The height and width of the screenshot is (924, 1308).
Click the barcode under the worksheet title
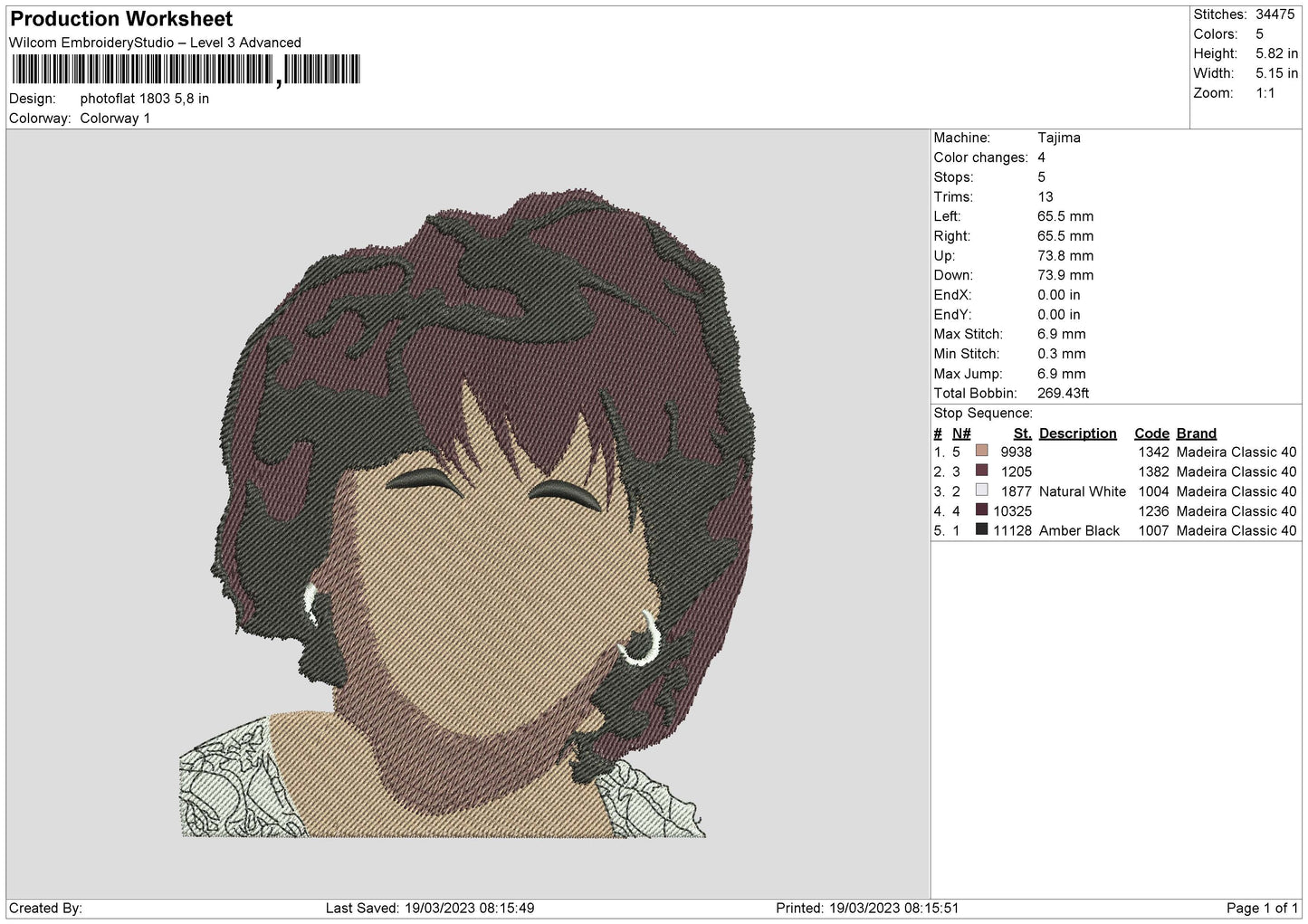[x=186, y=70]
